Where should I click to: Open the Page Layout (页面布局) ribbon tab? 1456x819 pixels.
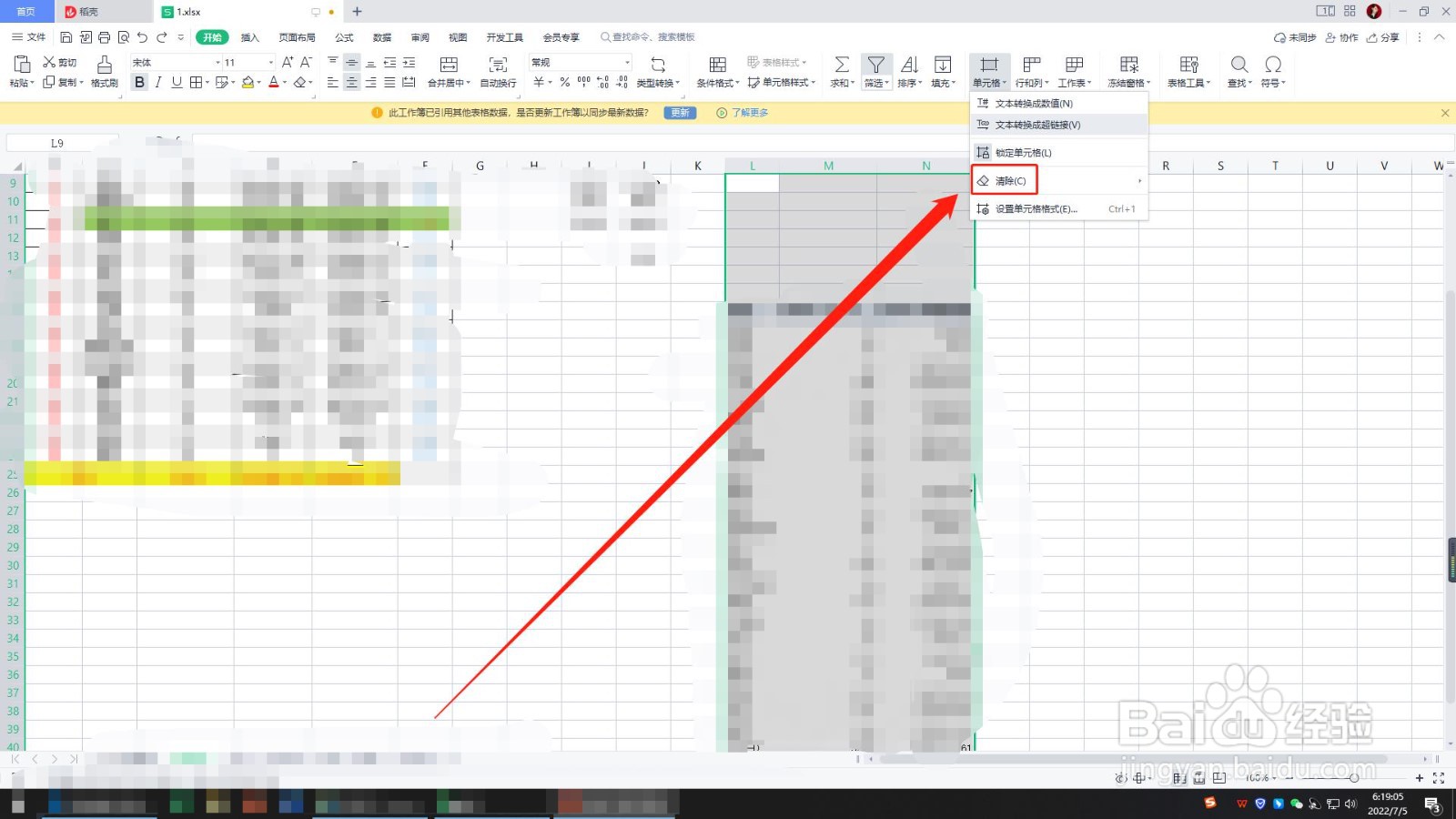[x=297, y=37]
